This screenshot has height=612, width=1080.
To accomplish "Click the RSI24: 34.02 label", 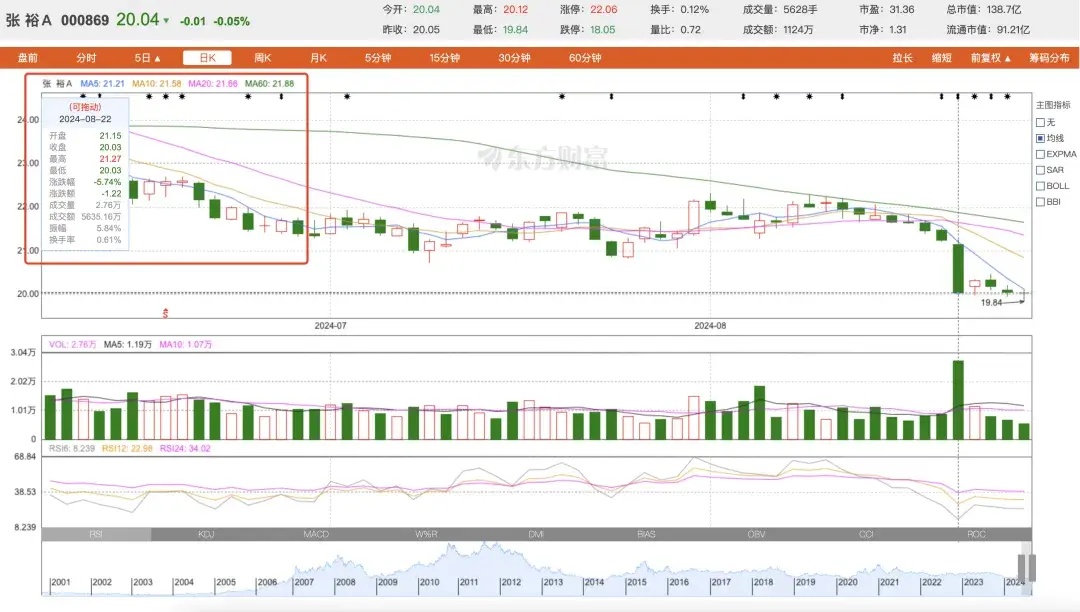I will [185, 448].
